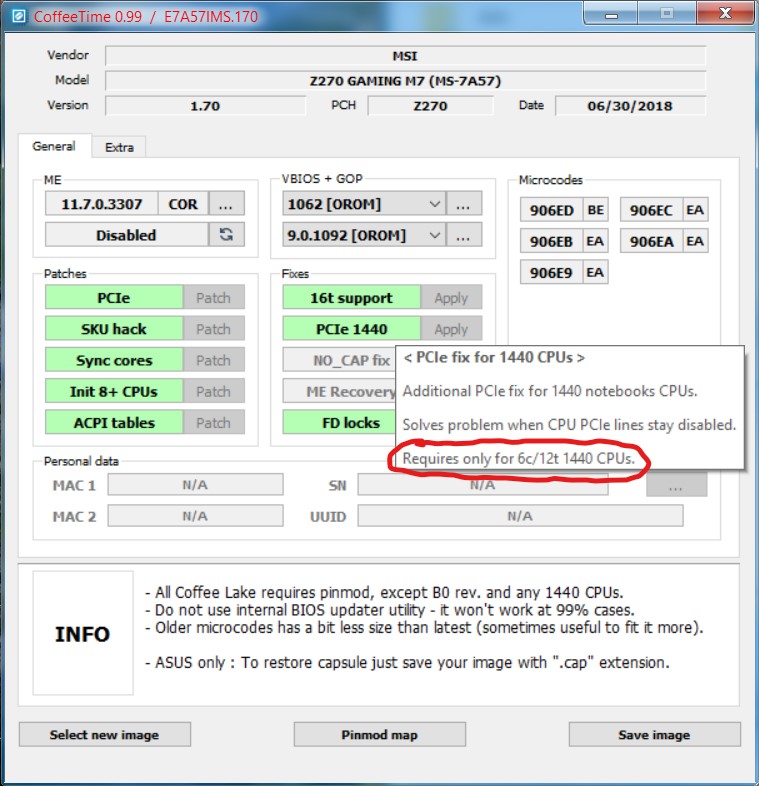The height and width of the screenshot is (786, 759).
Task: Click the CoffeeTime title bar app icon
Action: (19, 17)
